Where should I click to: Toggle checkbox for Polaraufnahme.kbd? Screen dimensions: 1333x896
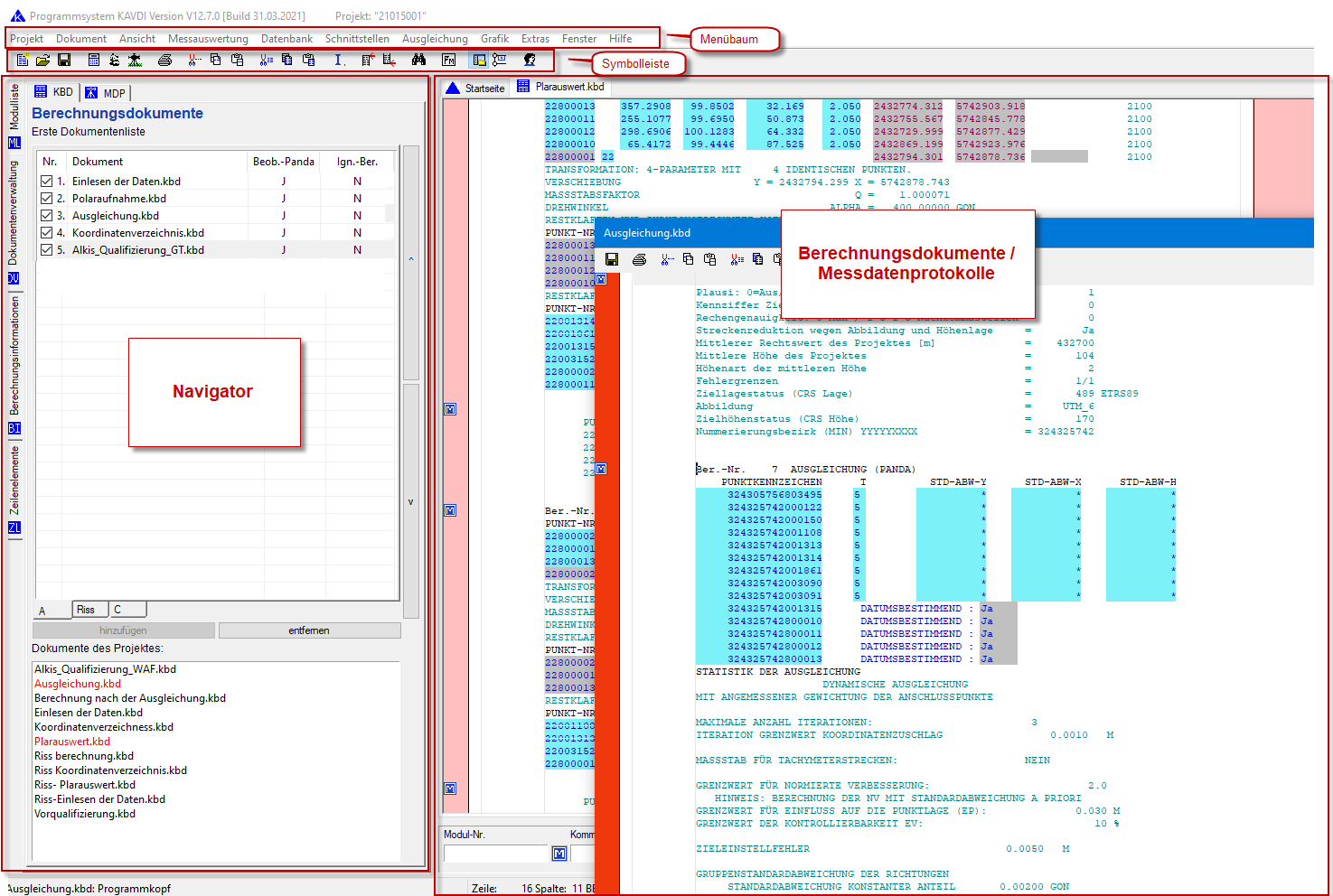tap(46, 199)
